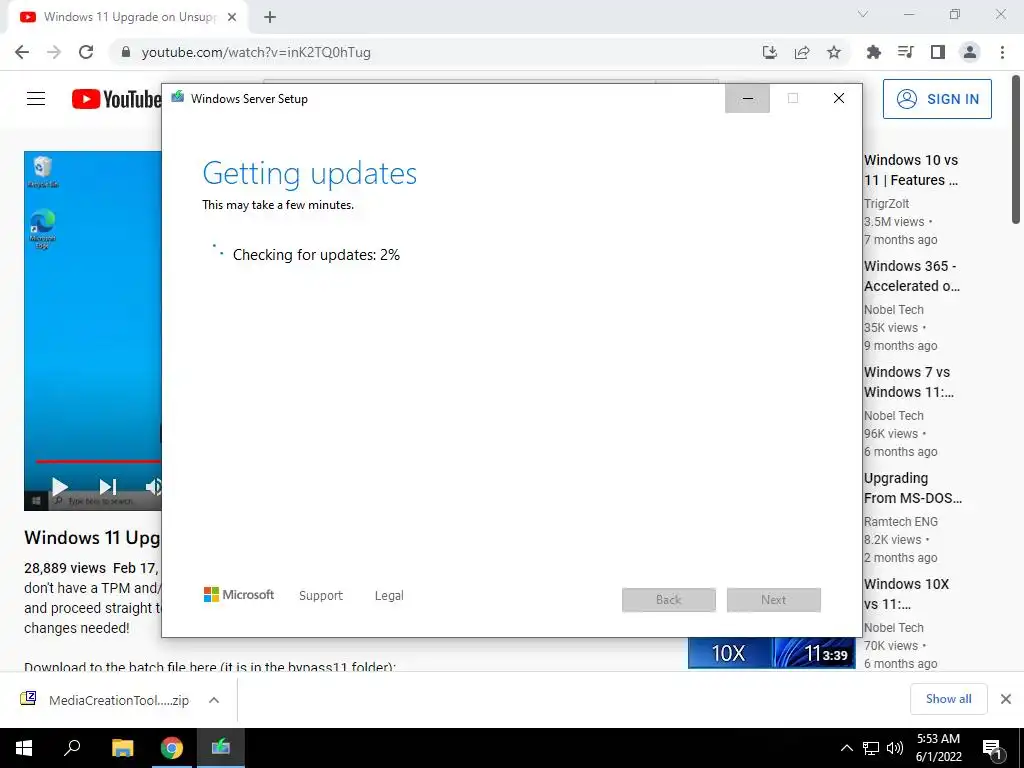Image resolution: width=1024 pixels, height=768 pixels.
Task: Reload the YouTube page
Action: click(86, 52)
